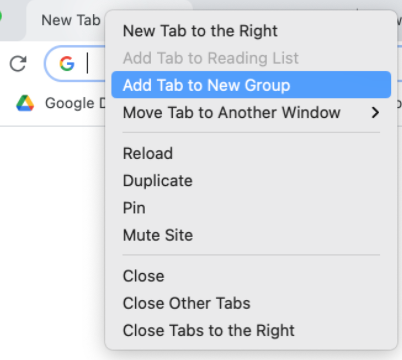The image size is (402, 360).
Task: Click the reload page icon
Action: point(18,64)
